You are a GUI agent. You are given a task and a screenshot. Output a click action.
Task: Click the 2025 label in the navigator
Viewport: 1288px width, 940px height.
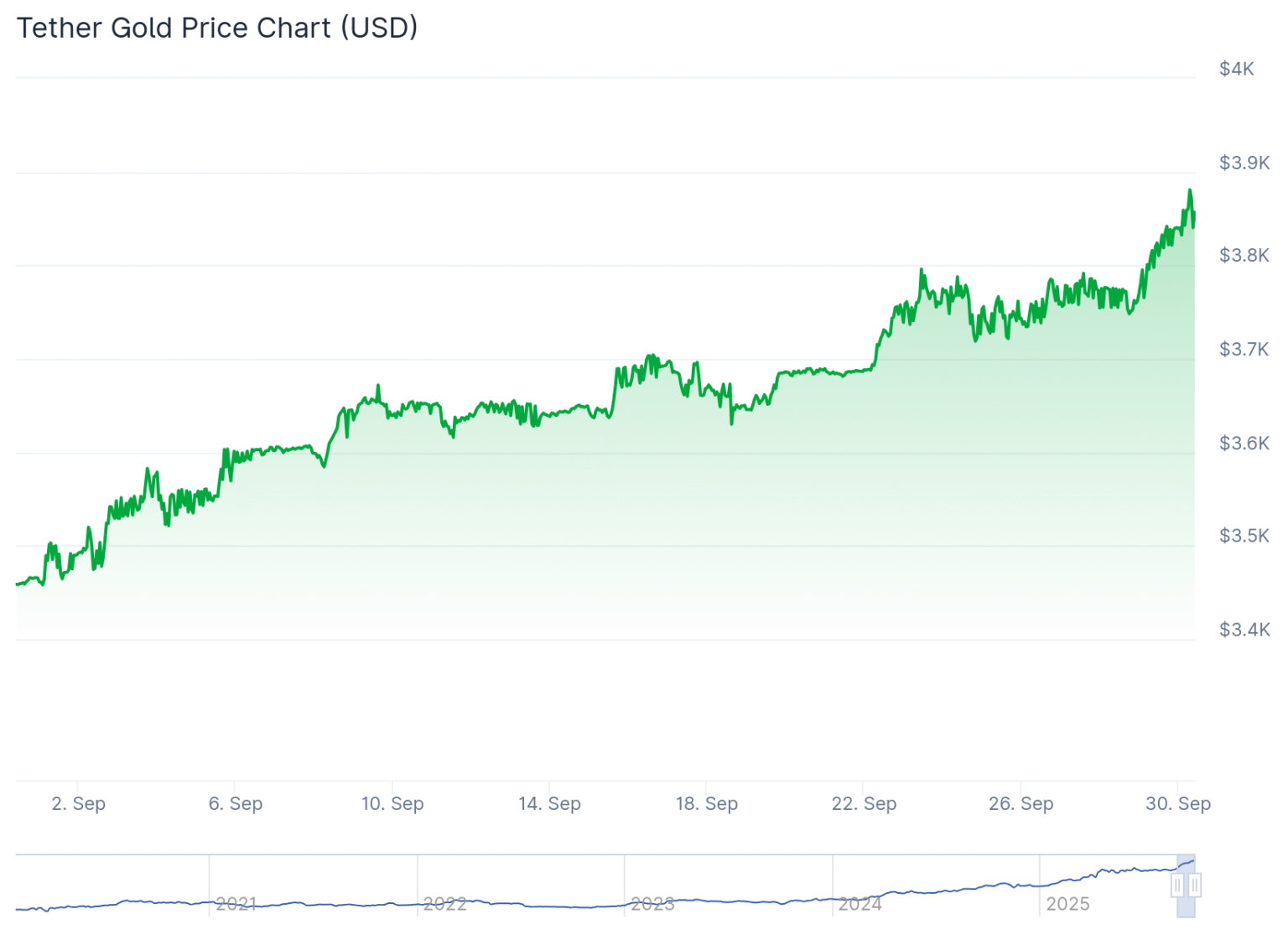click(x=1067, y=904)
